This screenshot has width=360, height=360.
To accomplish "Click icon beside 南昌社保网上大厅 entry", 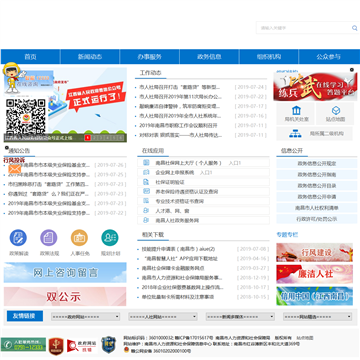I will click(x=146, y=163).
